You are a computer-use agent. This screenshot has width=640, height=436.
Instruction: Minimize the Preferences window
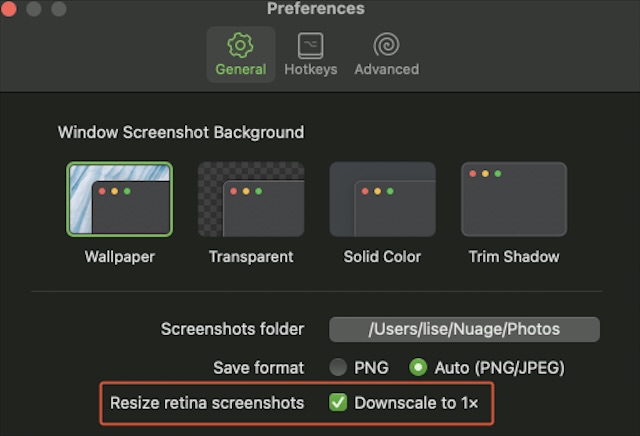(37, 10)
